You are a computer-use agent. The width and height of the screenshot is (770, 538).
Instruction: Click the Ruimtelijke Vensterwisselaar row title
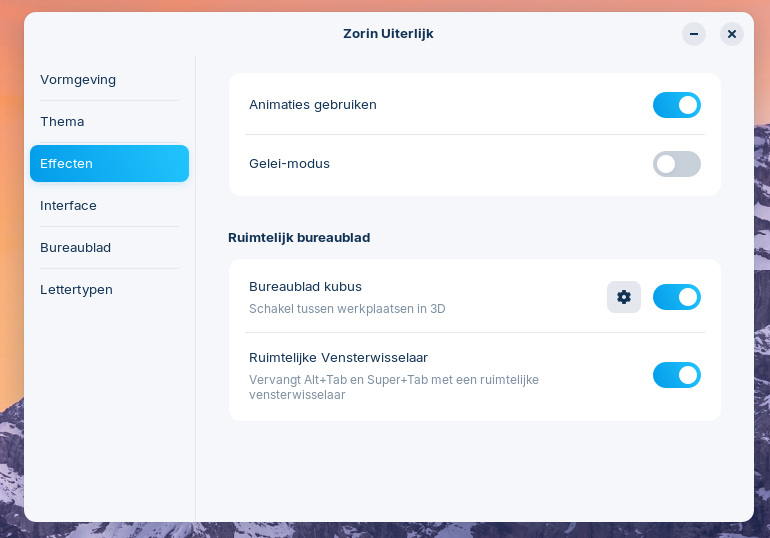338,357
